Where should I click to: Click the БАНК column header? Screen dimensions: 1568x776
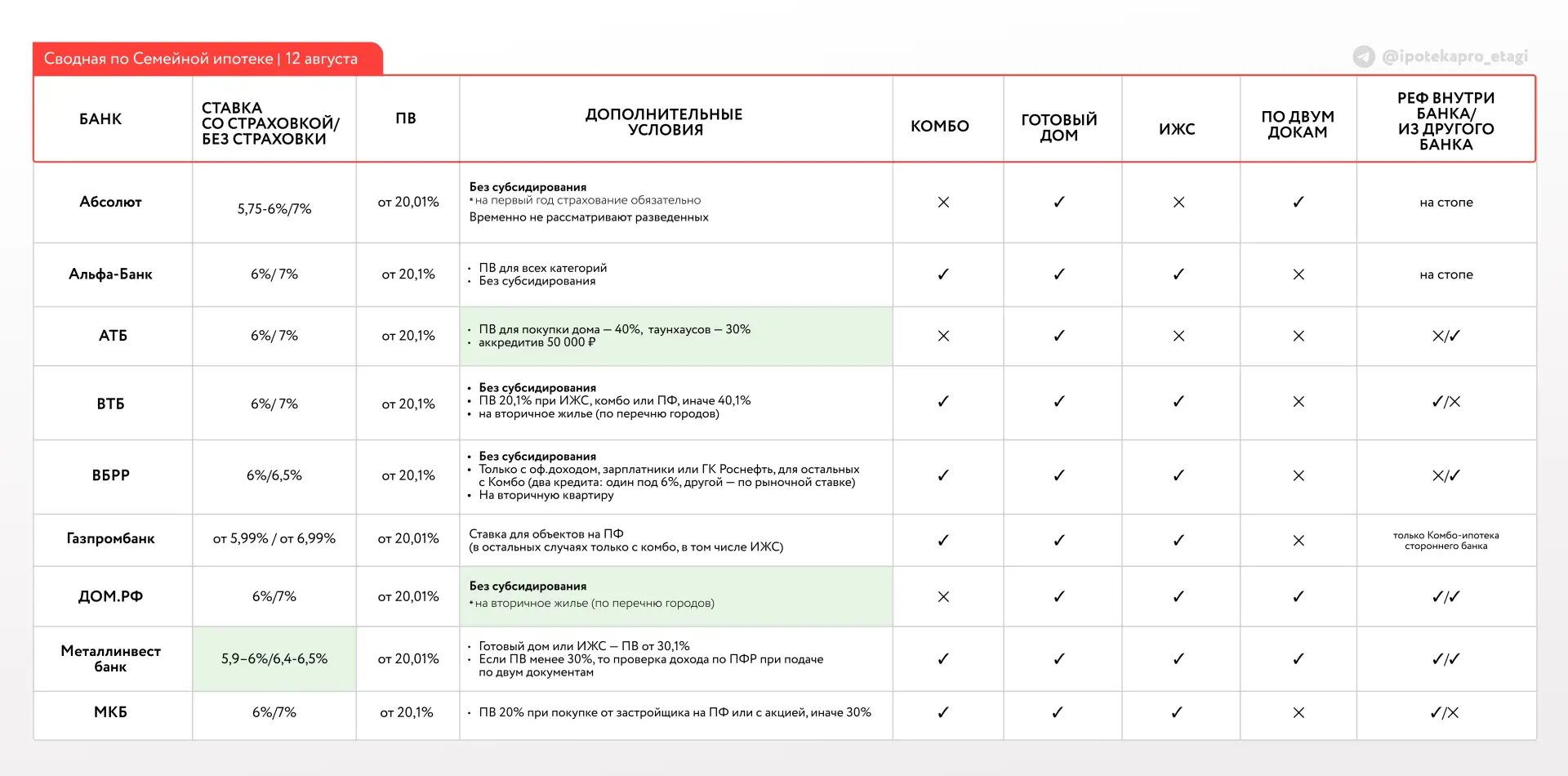[100, 119]
